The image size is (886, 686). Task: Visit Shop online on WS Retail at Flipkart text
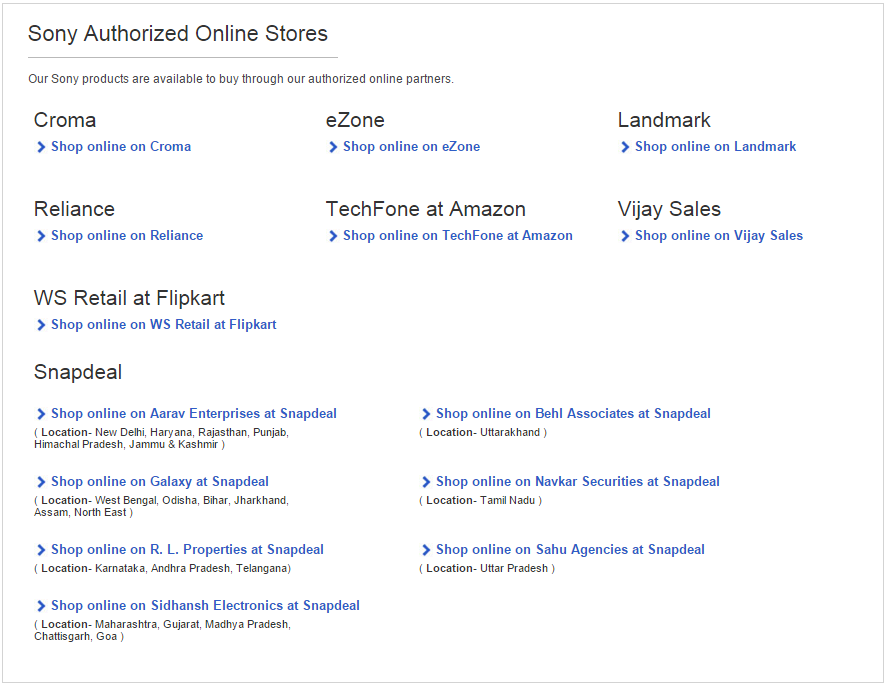point(164,325)
